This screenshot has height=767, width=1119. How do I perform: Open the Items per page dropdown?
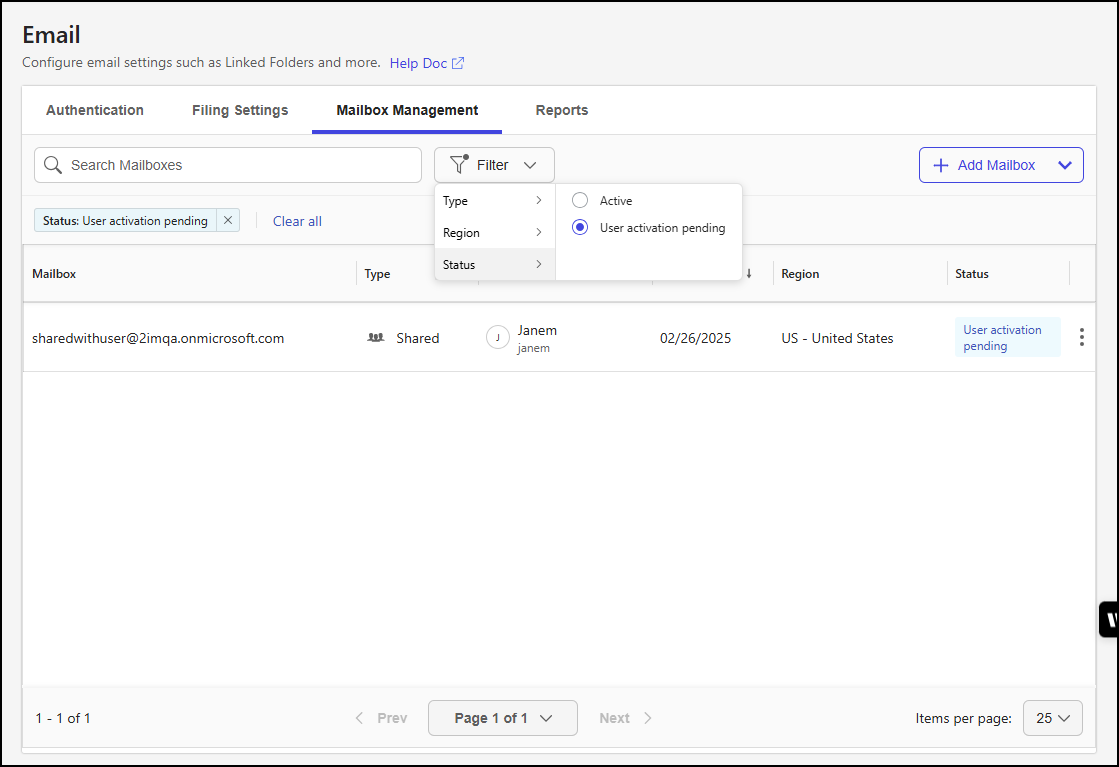(x=1052, y=717)
